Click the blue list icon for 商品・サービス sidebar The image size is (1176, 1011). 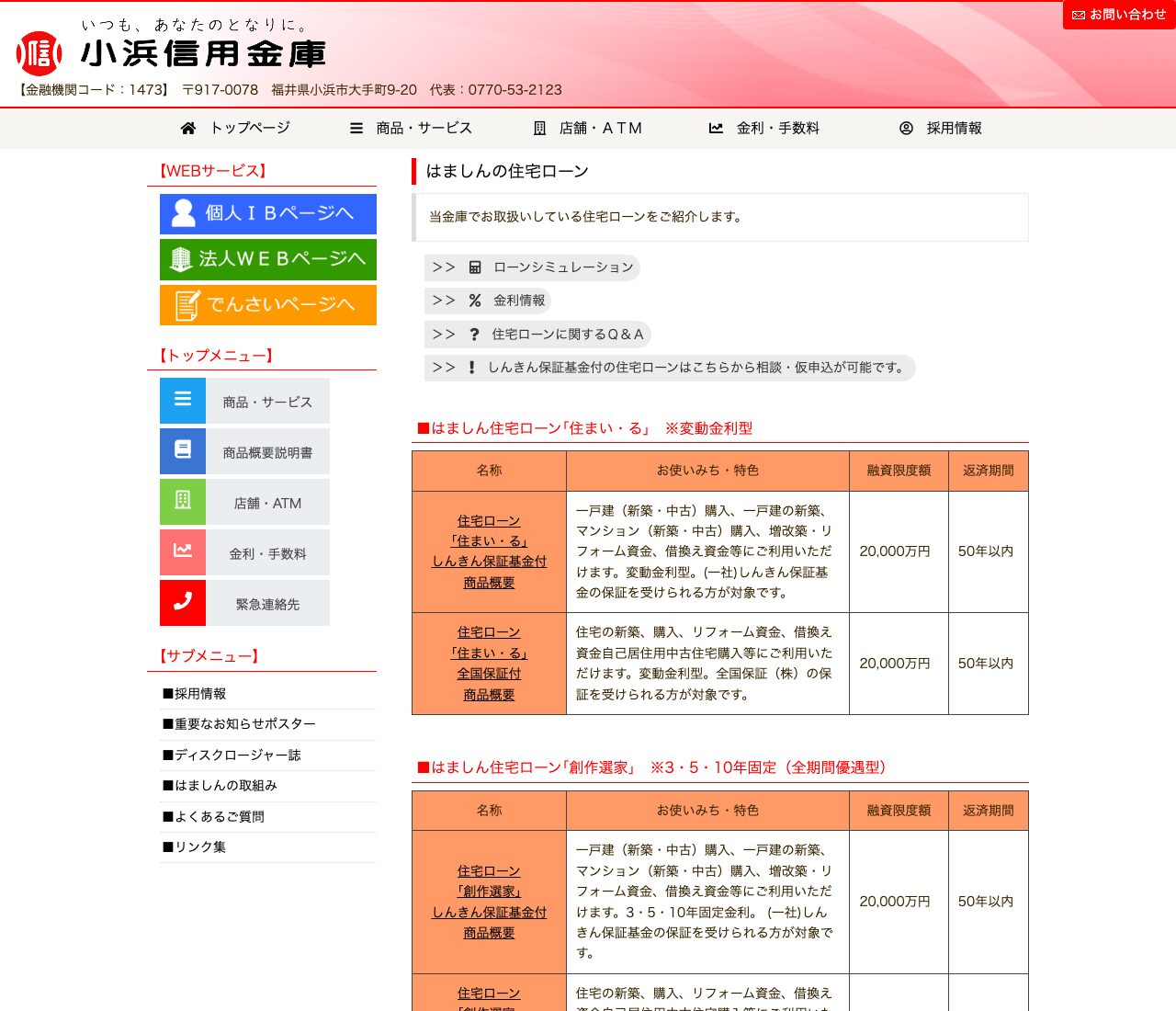(x=183, y=400)
